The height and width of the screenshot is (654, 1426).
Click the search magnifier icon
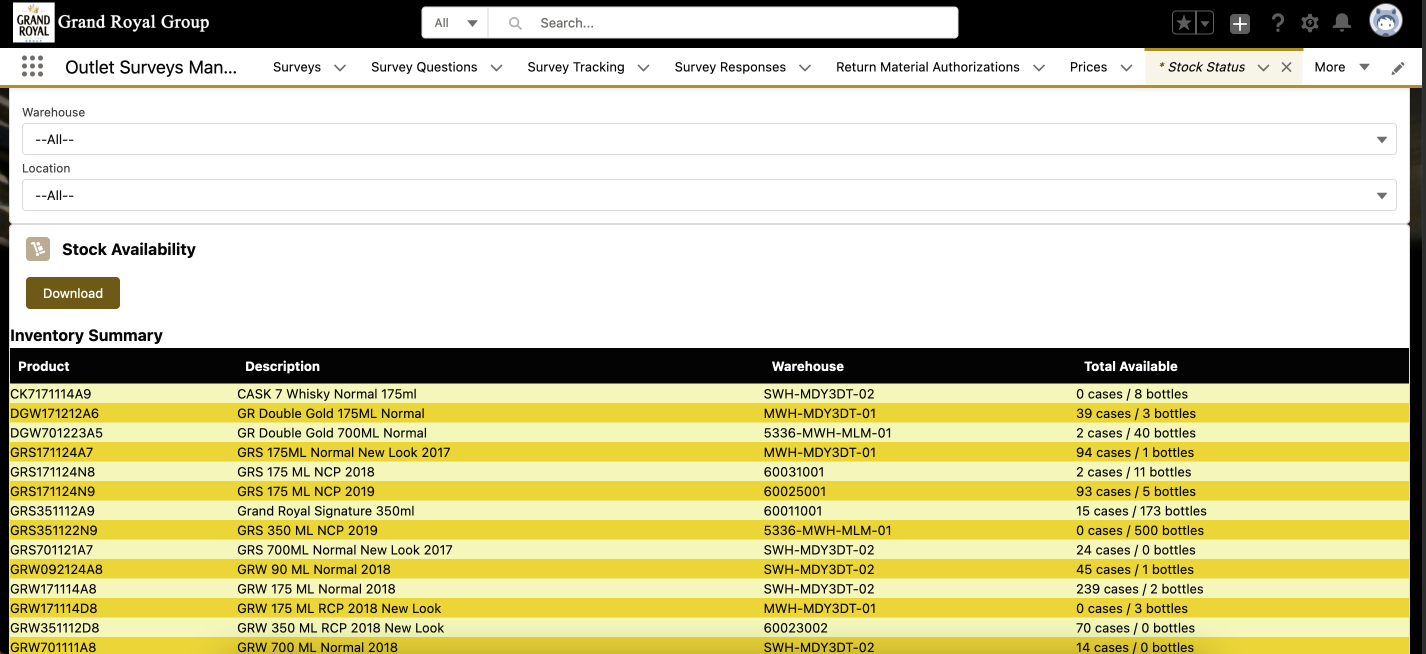[515, 23]
